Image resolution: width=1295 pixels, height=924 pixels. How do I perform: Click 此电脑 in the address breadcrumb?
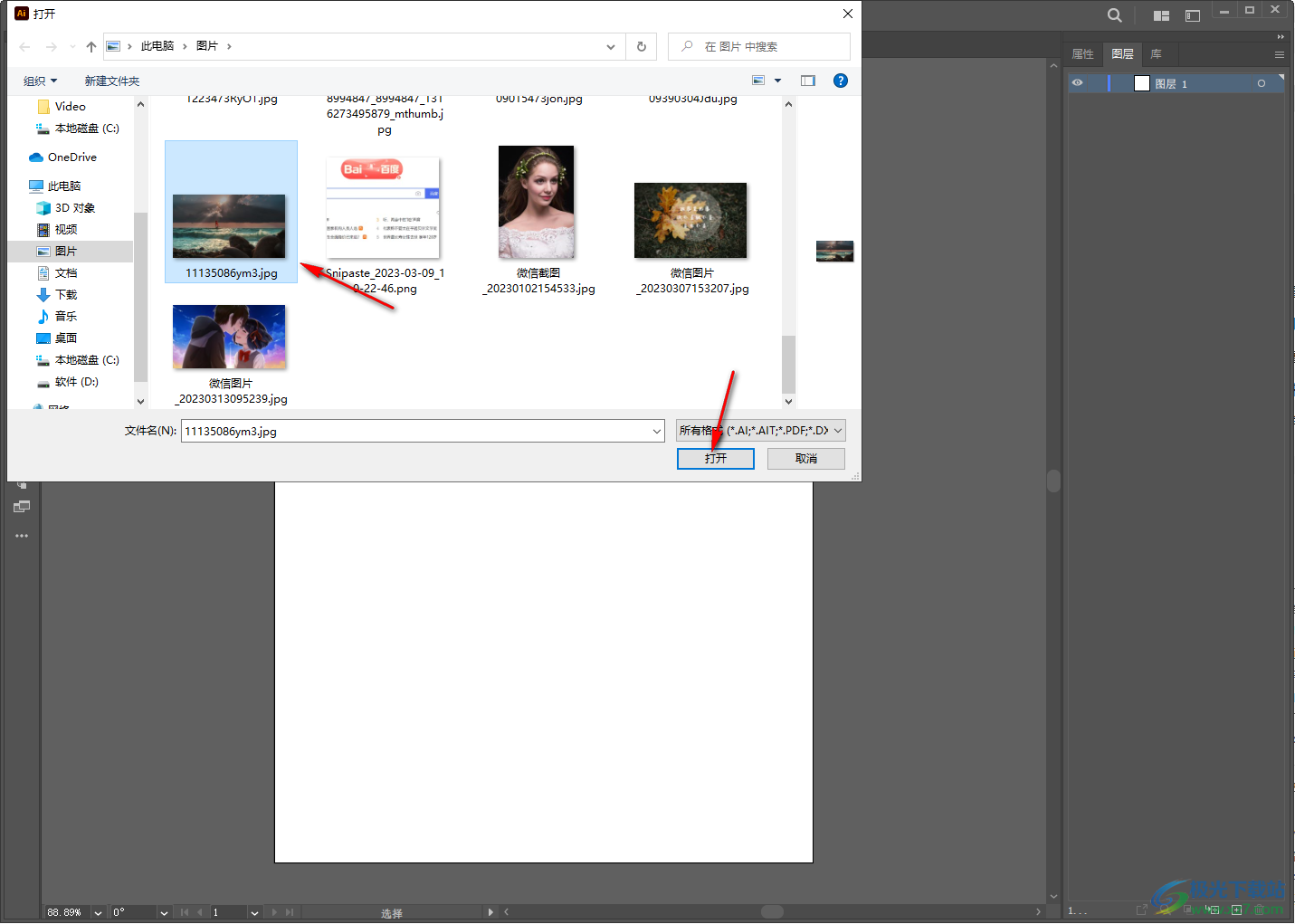point(157,46)
